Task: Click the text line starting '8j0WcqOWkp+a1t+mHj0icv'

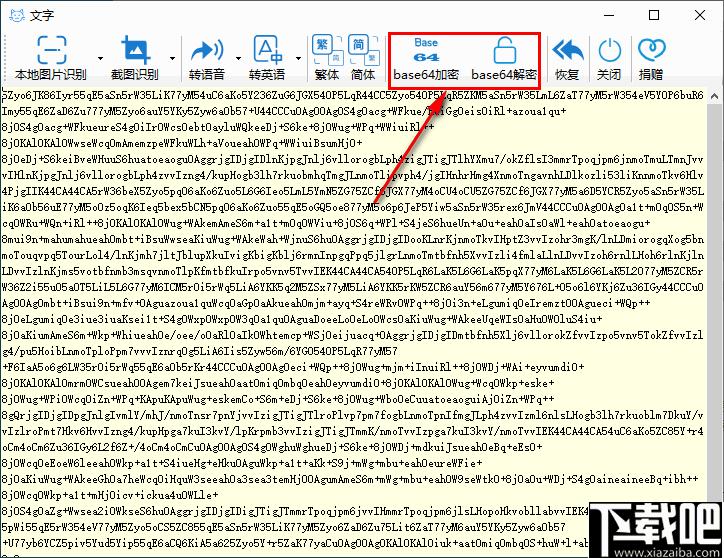Action: click(x=110, y=495)
